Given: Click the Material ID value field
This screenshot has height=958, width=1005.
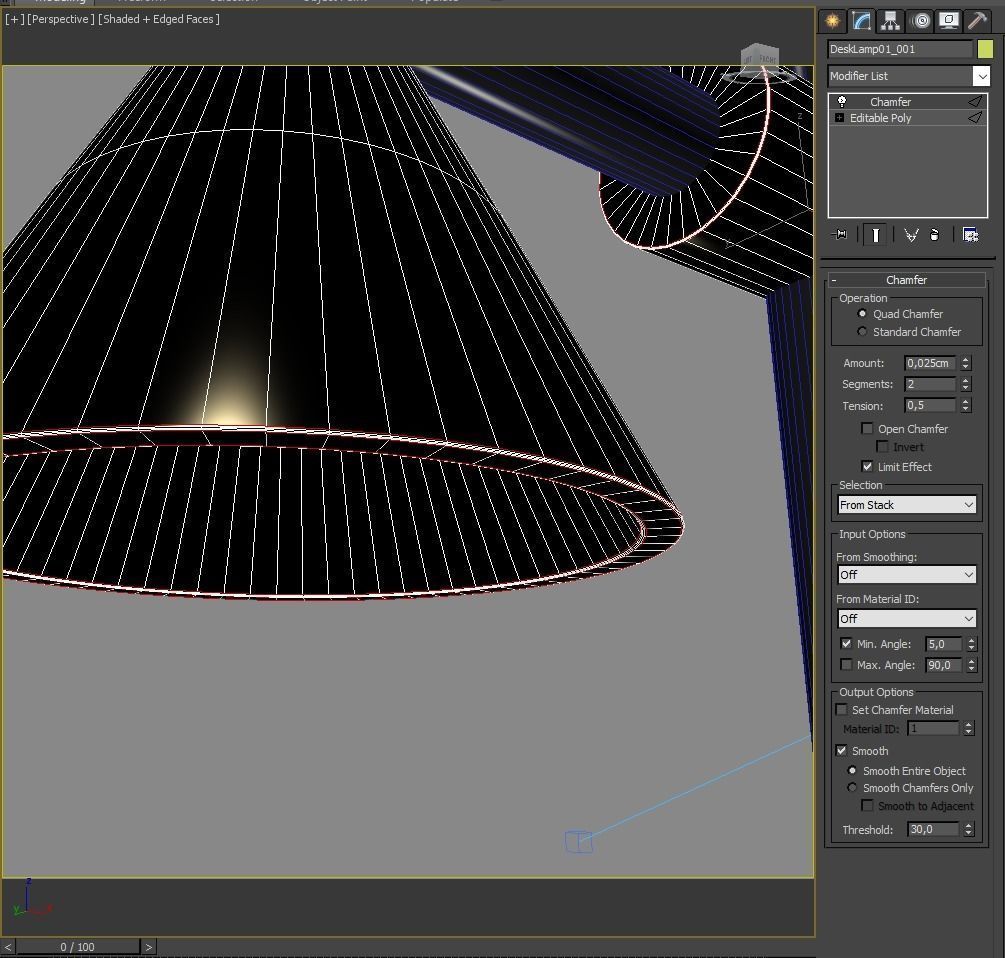Looking at the screenshot, I should click(x=933, y=729).
